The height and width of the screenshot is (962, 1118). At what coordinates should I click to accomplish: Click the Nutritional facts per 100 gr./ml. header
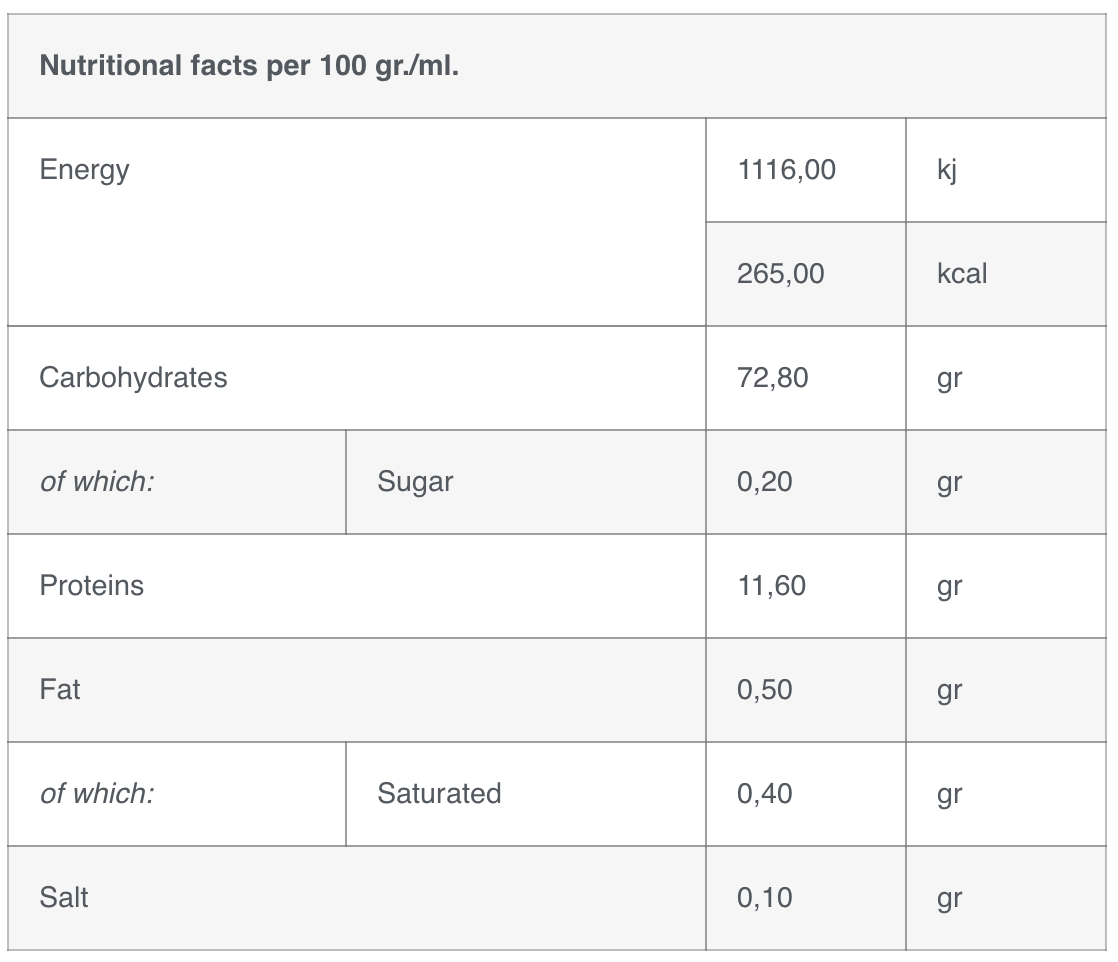249,66
